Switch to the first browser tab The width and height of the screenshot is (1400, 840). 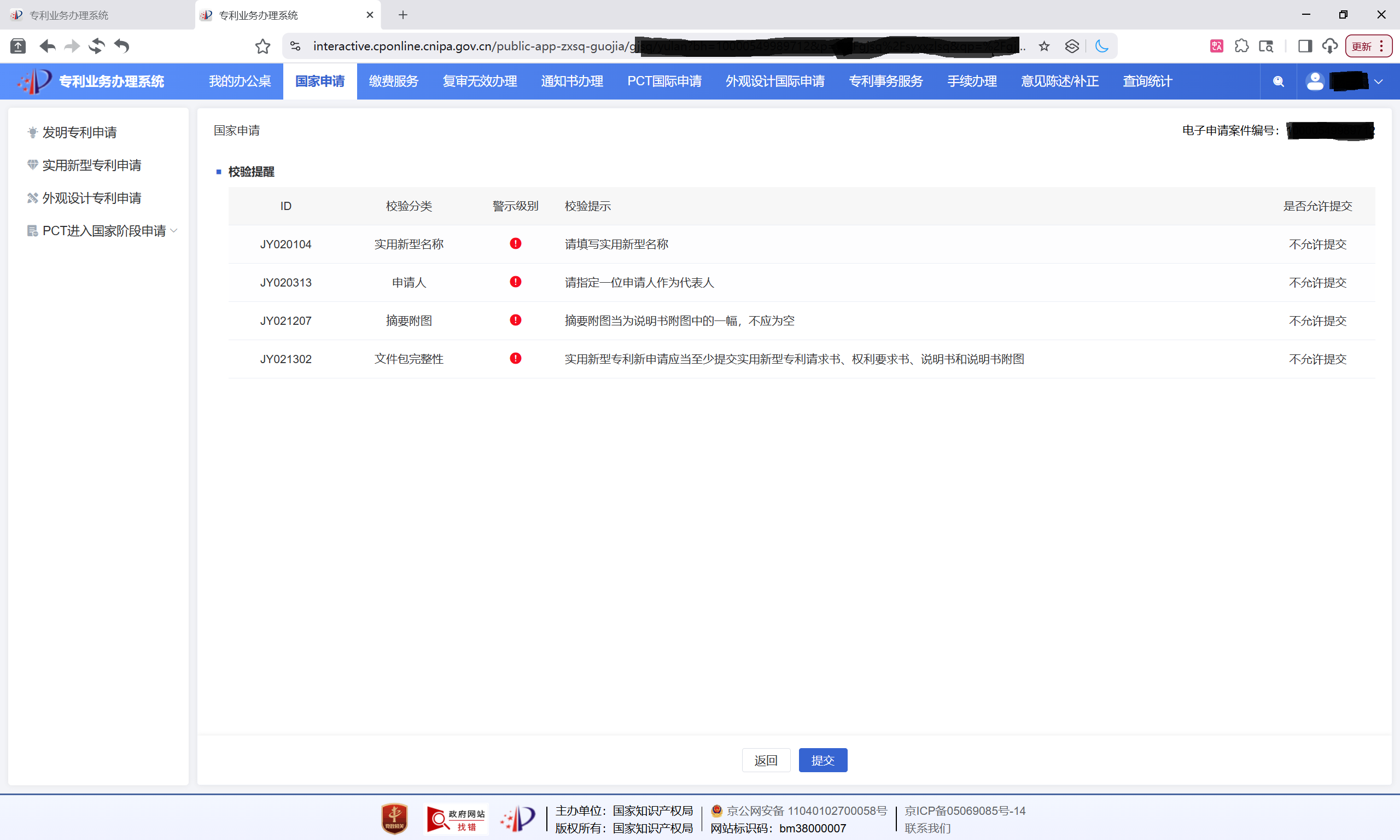69,15
